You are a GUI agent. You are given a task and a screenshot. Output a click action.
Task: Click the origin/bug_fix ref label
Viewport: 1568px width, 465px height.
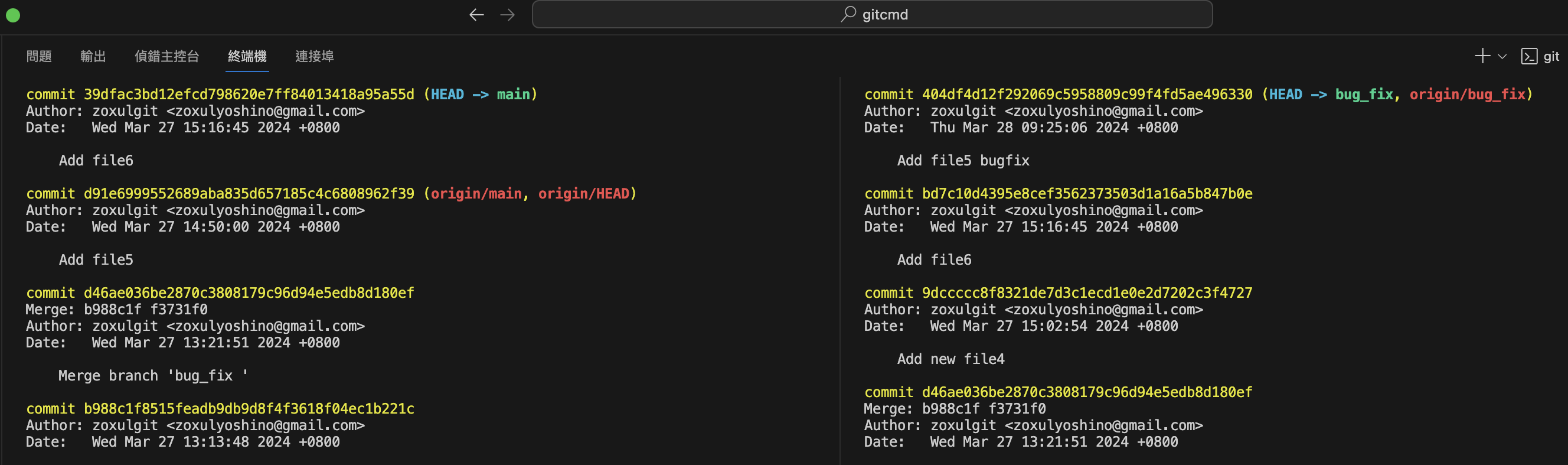tap(1467, 95)
